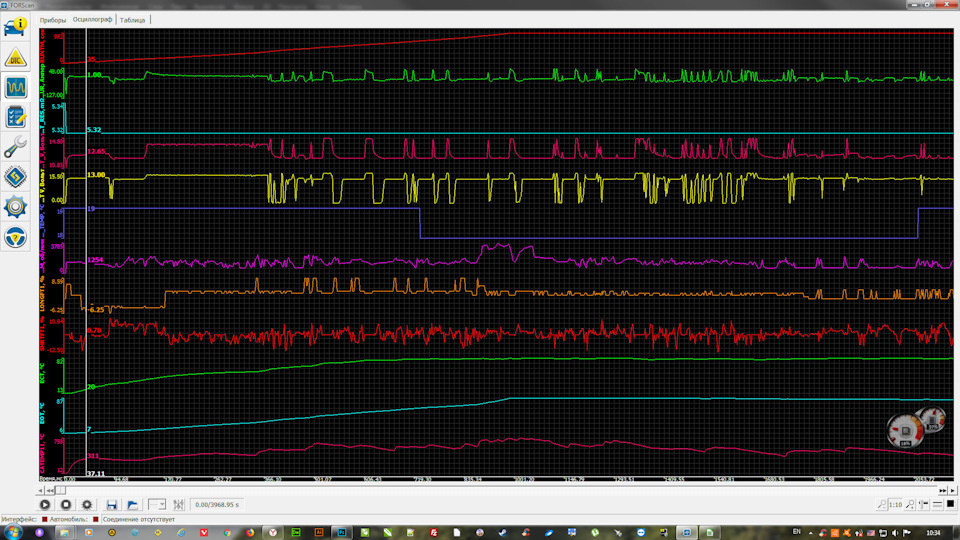Open the configuration and programming chip section

tap(15, 177)
